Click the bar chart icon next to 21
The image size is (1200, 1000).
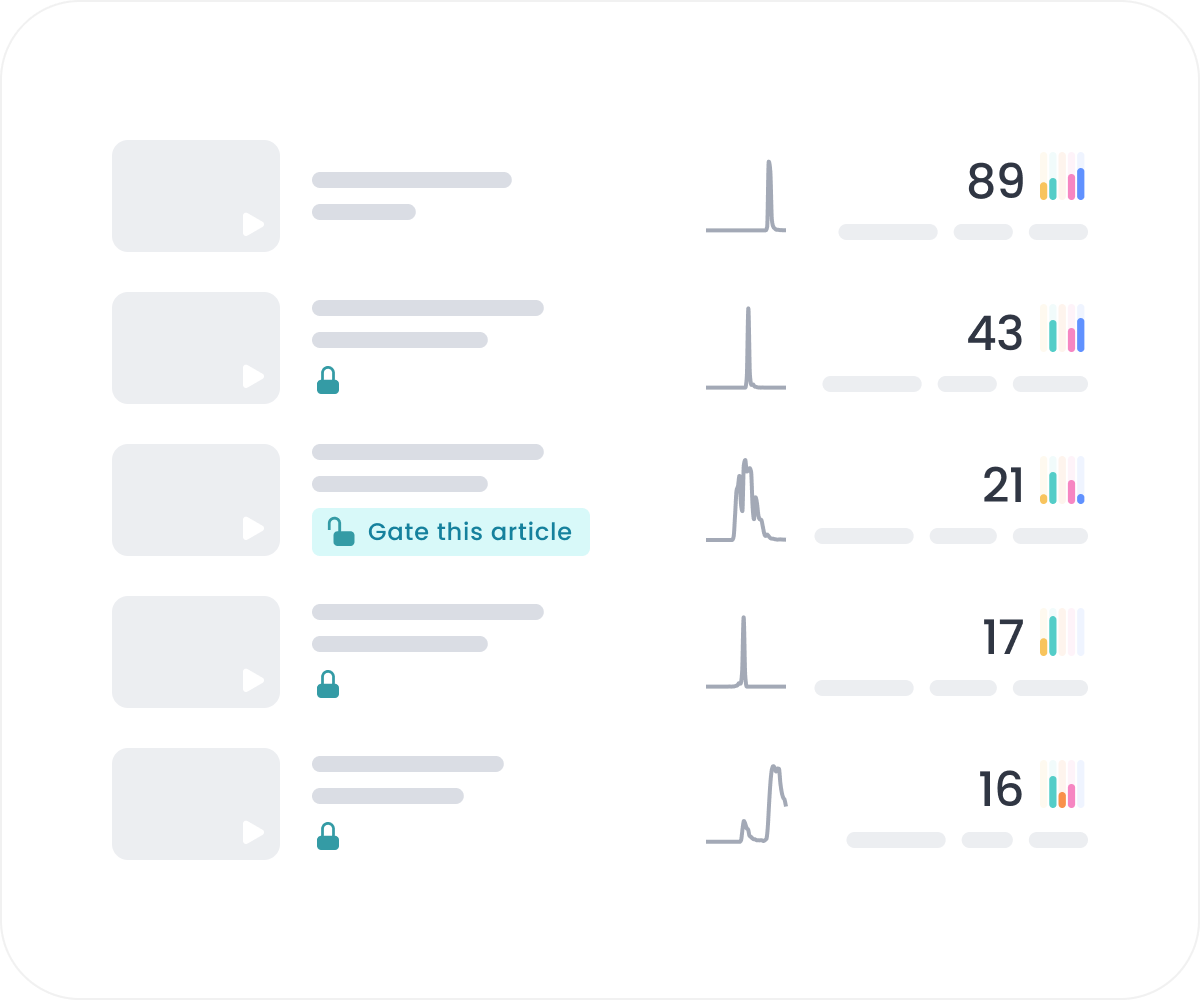pos(1062,481)
